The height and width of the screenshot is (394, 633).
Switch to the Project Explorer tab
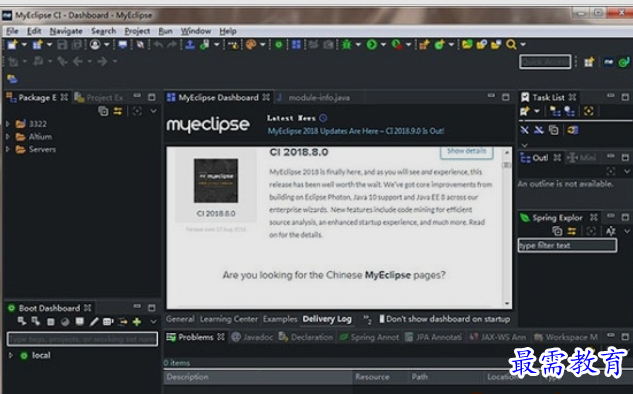[x=99, y=98]
